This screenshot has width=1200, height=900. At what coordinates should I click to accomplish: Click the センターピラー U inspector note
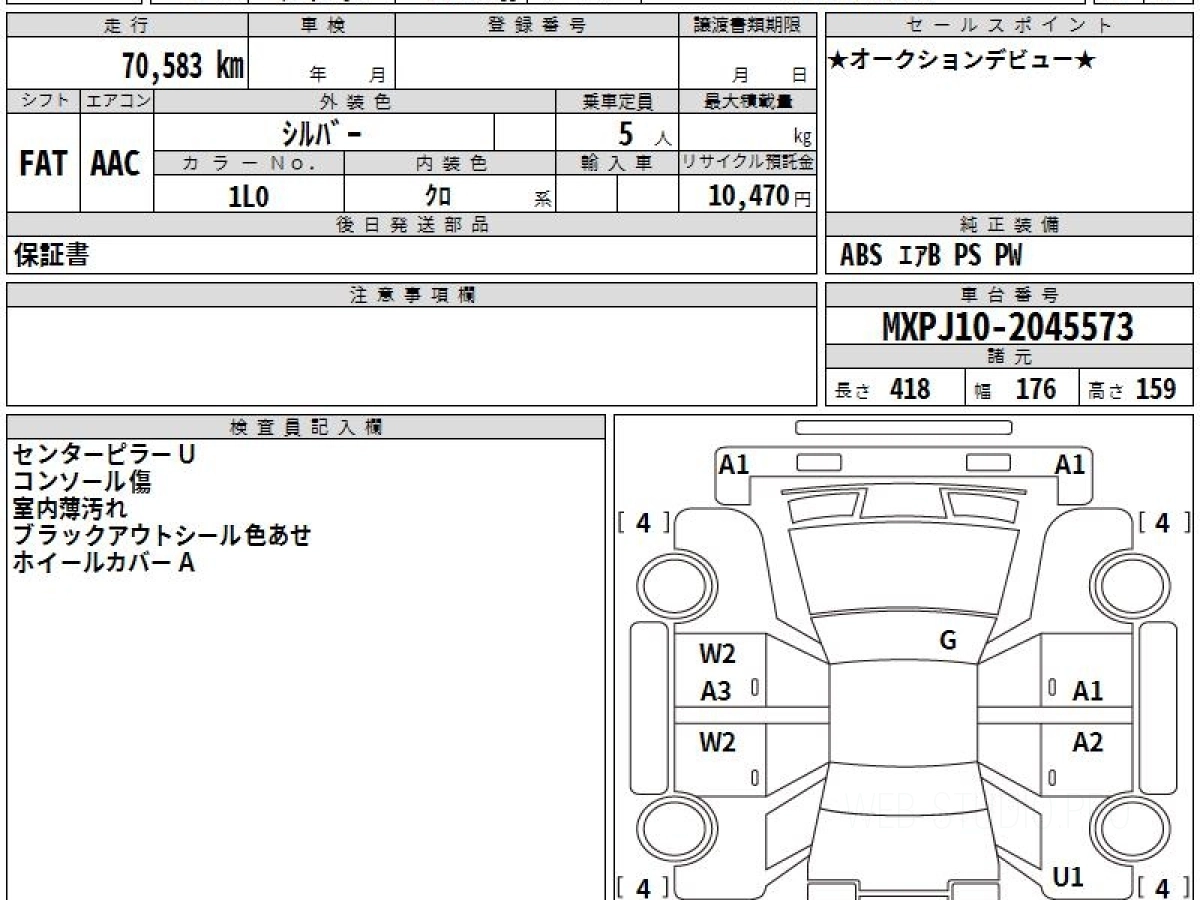point(103,454)
